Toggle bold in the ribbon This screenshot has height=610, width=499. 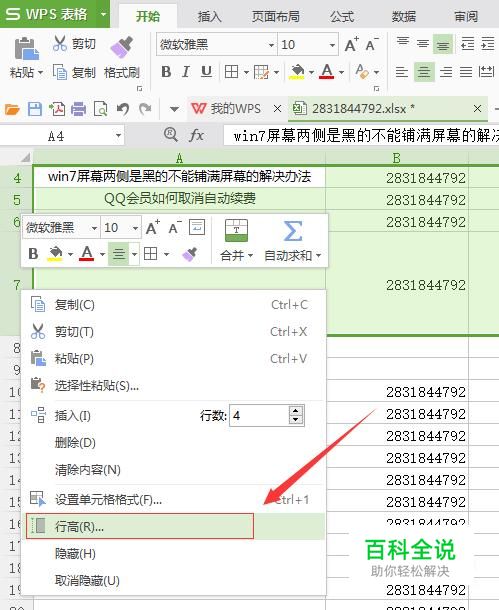click(x=166, y=72)
